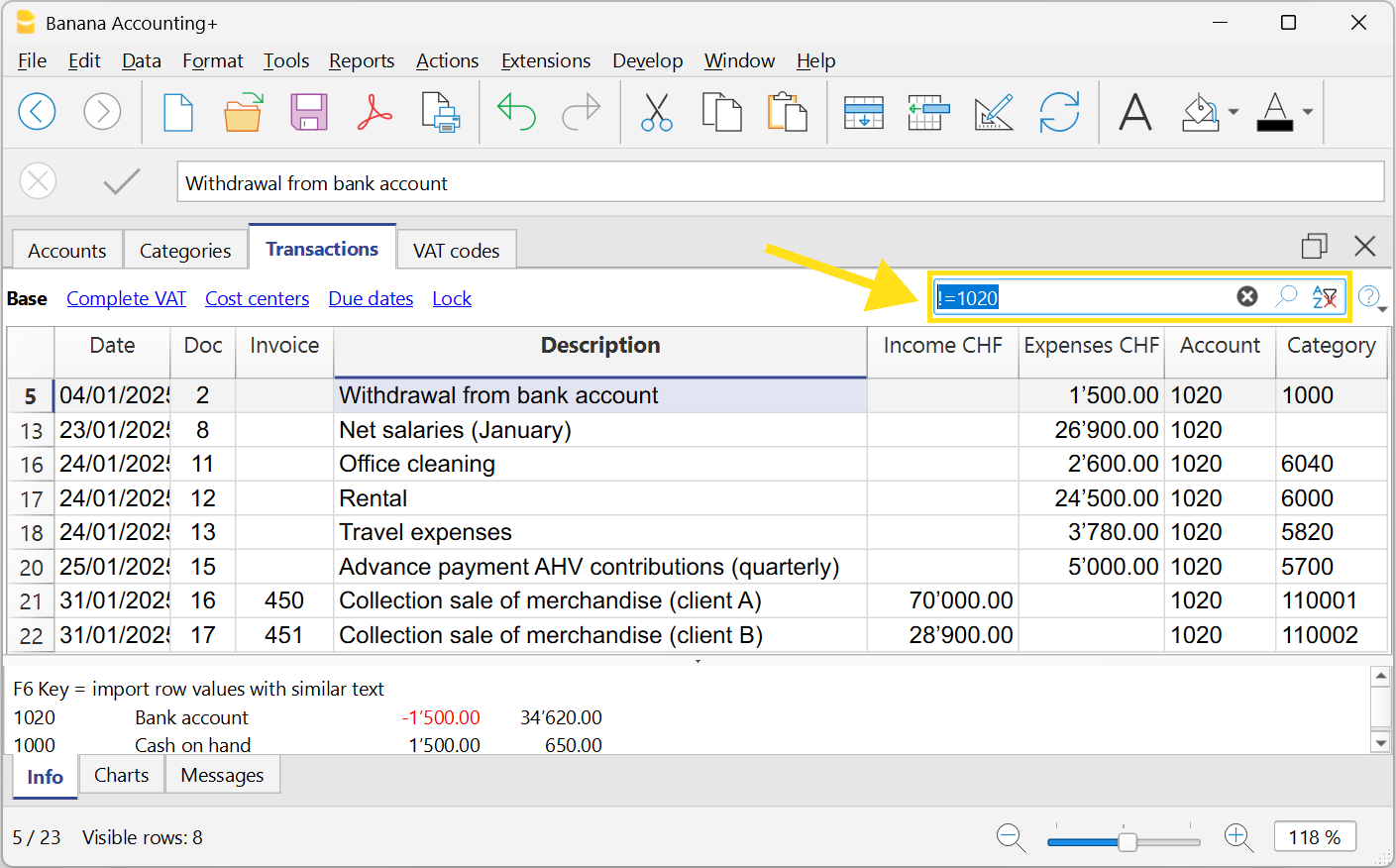
Task: Expand the text color dropdown arrow
Action: click(x=1308, y=112)
